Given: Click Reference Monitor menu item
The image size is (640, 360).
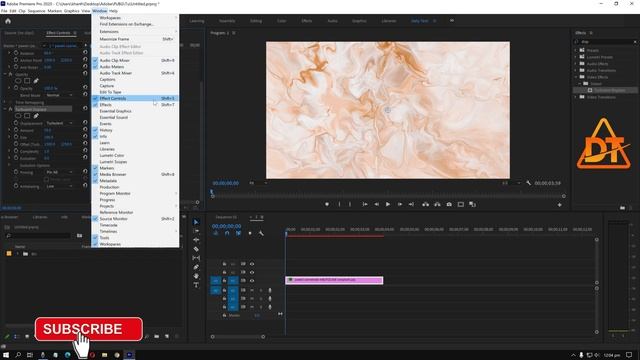Looking at the screenshot, I should pos(135,212).
